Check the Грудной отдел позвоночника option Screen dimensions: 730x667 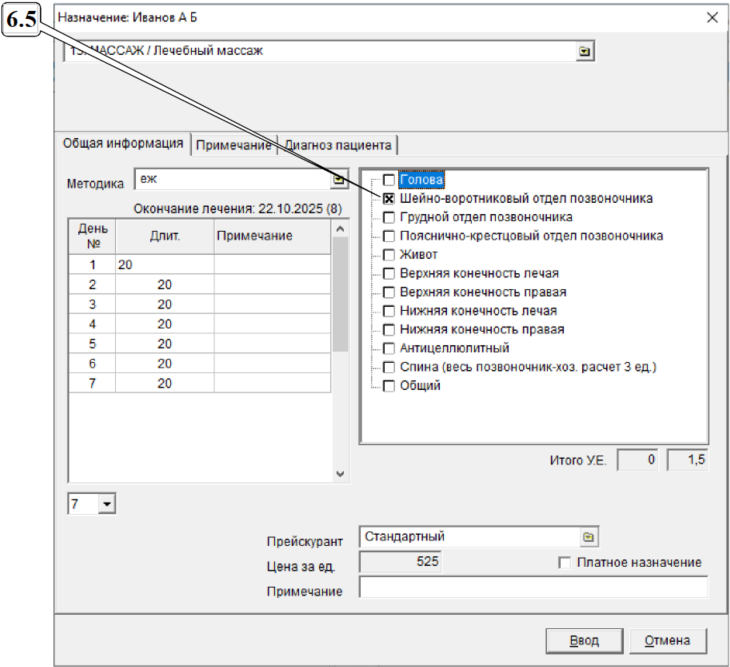point(389,217)
